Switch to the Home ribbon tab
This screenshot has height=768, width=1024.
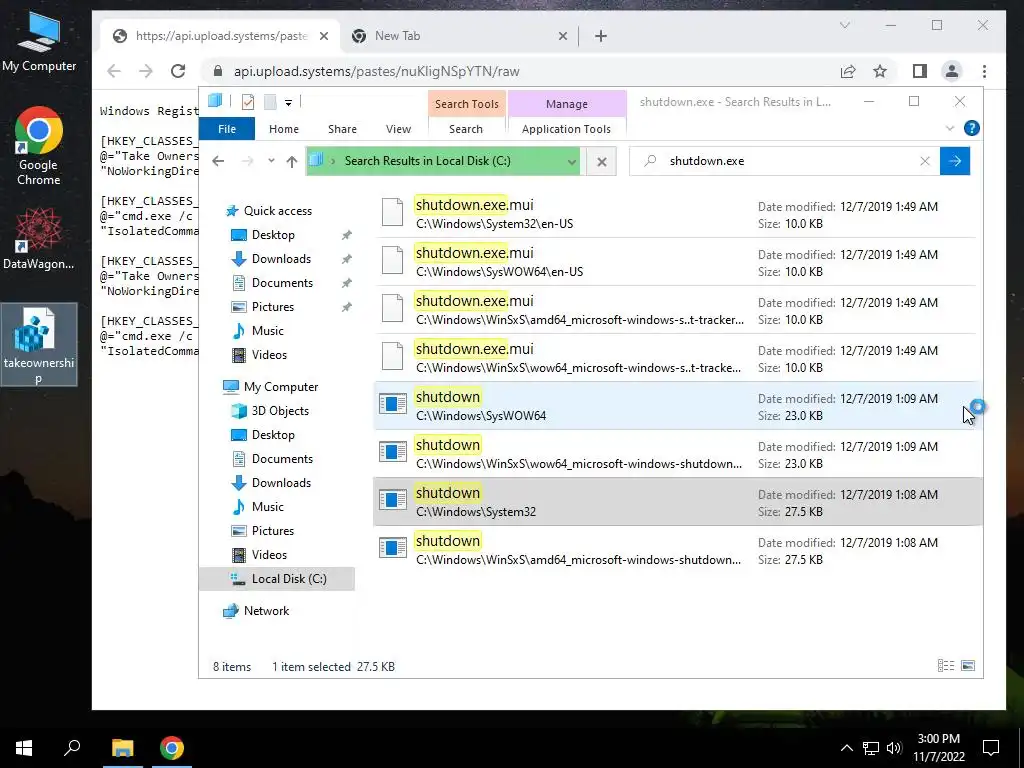click(283, 129)
